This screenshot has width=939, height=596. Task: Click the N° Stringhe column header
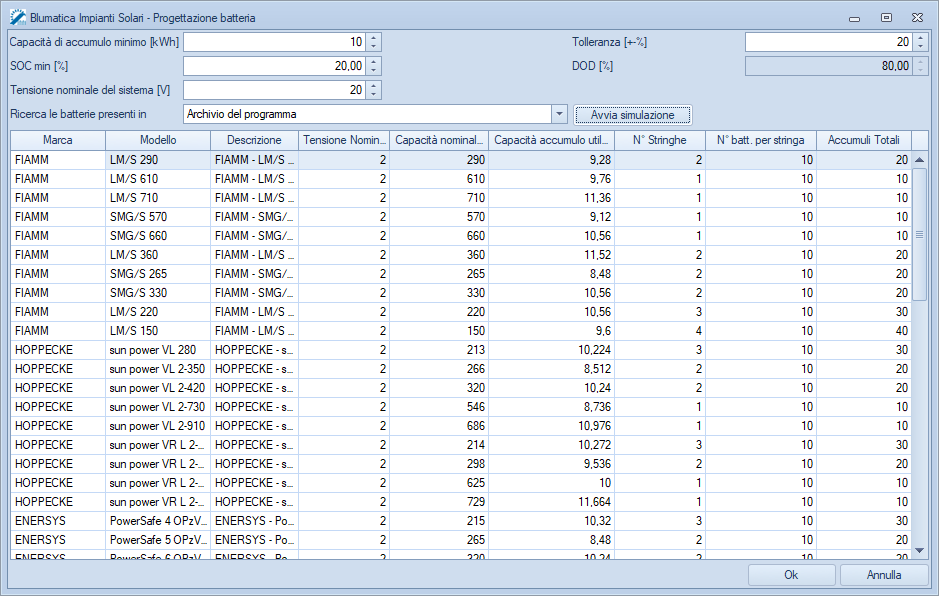pyautogui.click(x=659, y=140)
